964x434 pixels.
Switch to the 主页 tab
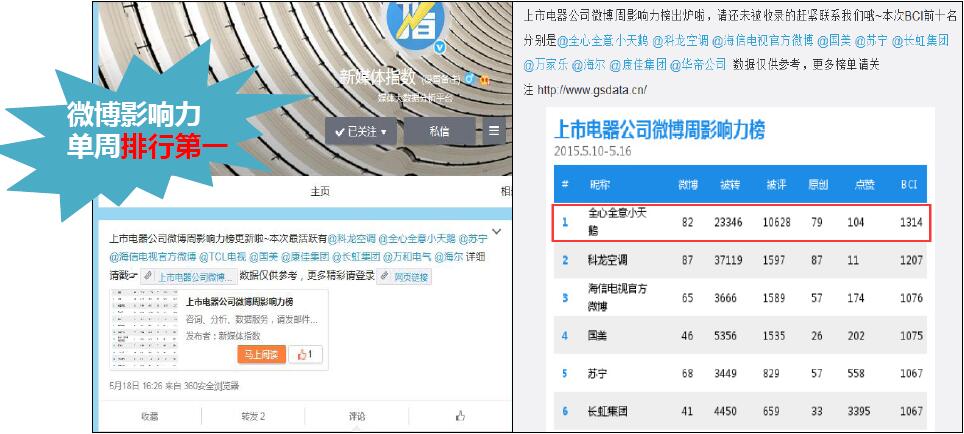click(320, 191)
